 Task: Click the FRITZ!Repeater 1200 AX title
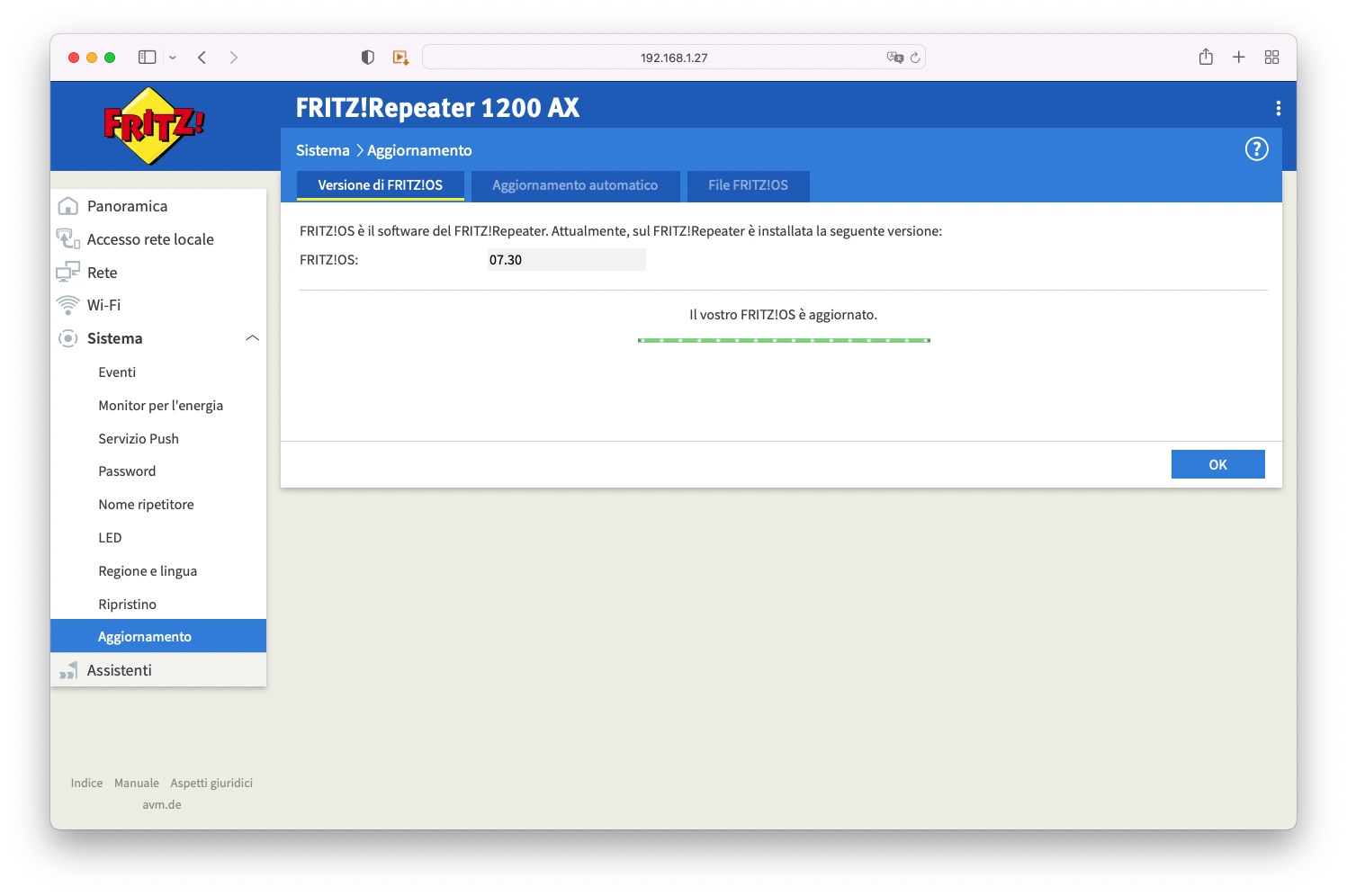437,108
